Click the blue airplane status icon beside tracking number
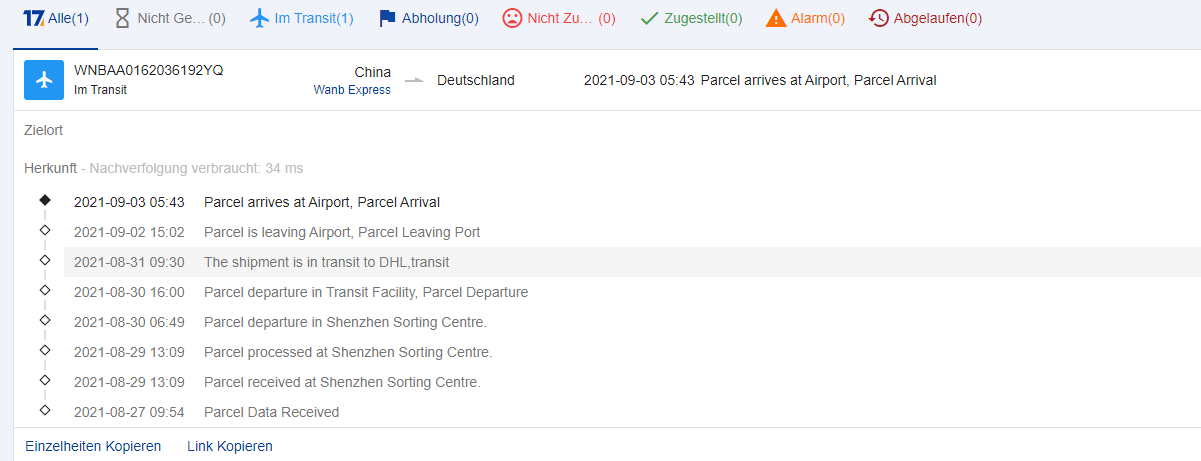Image resolution: width=1201 pixels, height=461 pixels. click(x=44, y=80)
